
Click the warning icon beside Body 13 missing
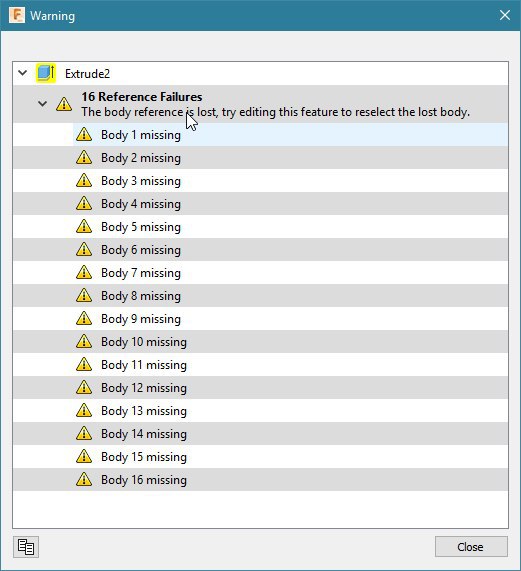(x=84, y=410)
